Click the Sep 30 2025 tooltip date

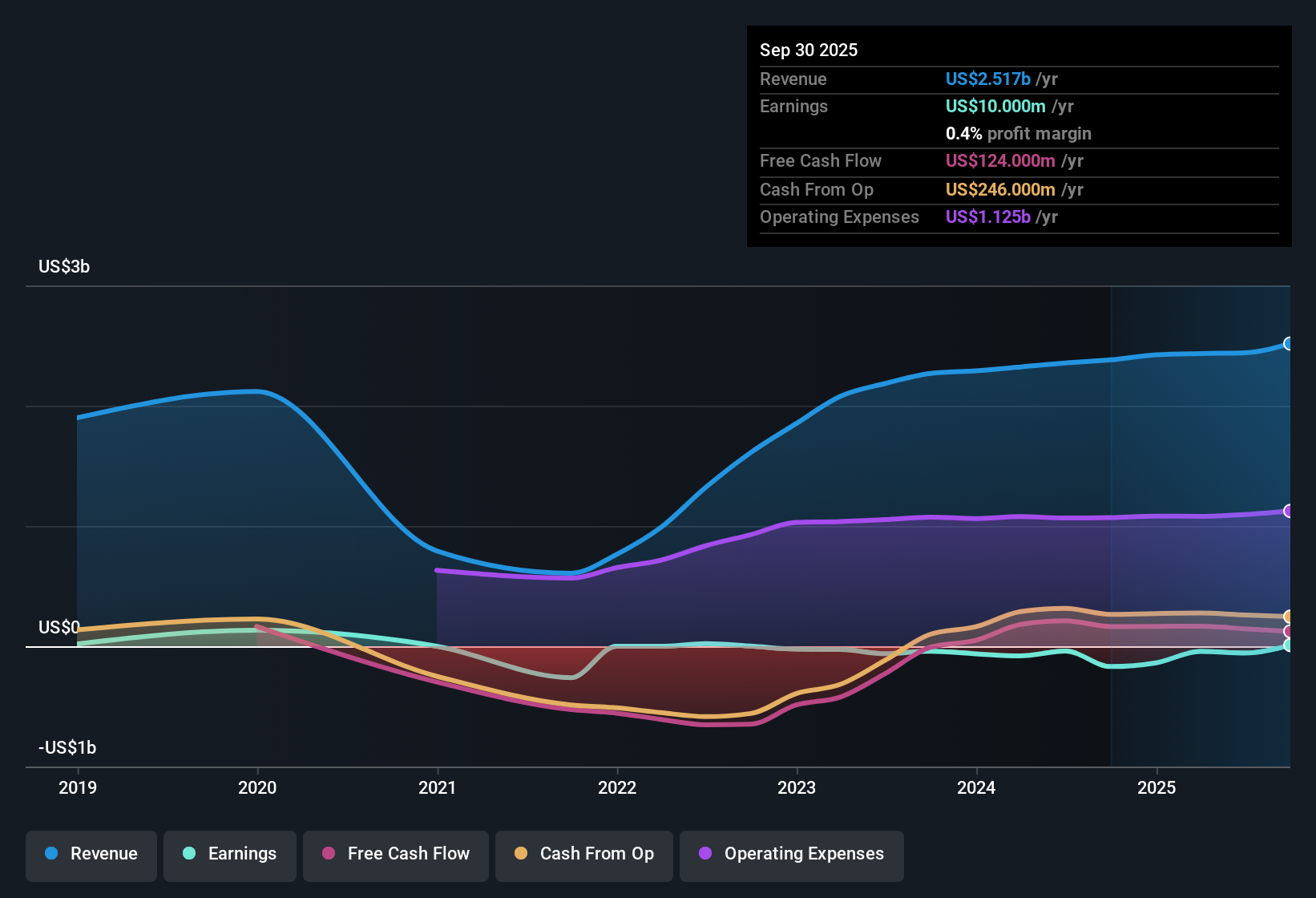click(x=809, y=51)
